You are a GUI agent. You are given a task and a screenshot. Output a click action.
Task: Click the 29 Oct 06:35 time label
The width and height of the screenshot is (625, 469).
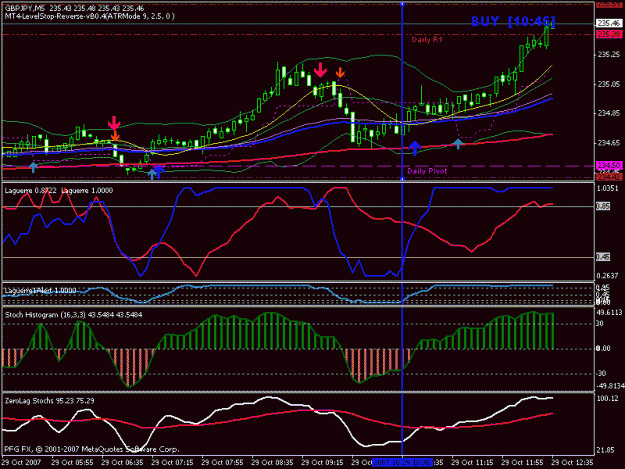[x=122, y=463]
